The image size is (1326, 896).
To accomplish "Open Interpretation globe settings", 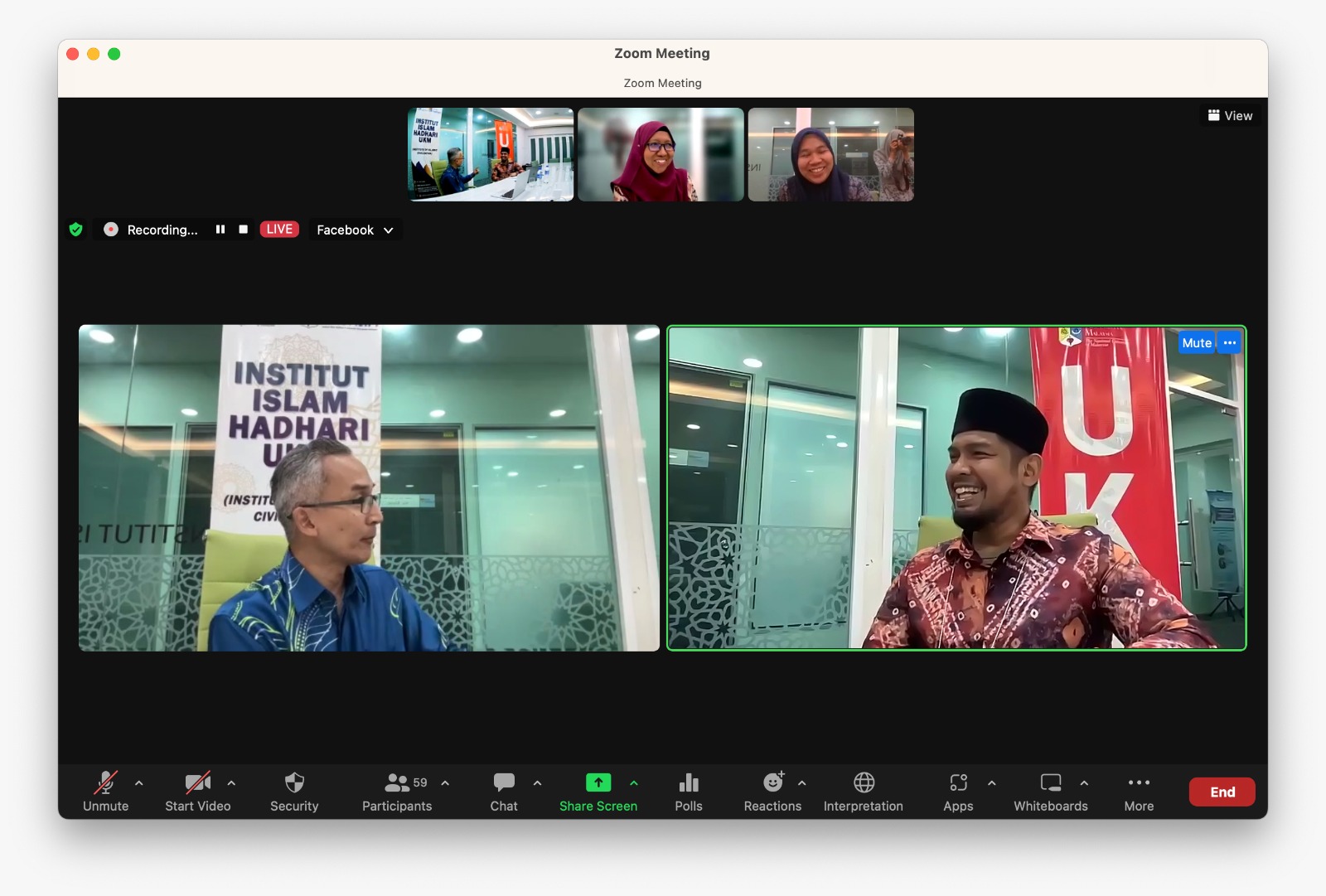I will pos(864,792).
